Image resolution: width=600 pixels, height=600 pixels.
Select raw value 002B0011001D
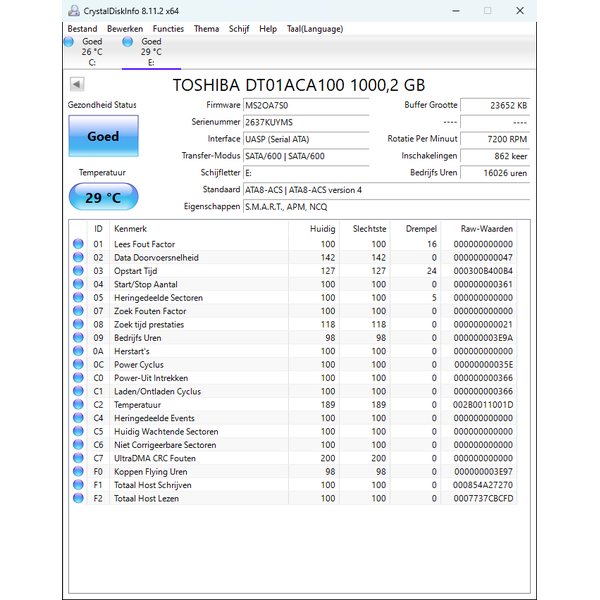click(483, 405)
